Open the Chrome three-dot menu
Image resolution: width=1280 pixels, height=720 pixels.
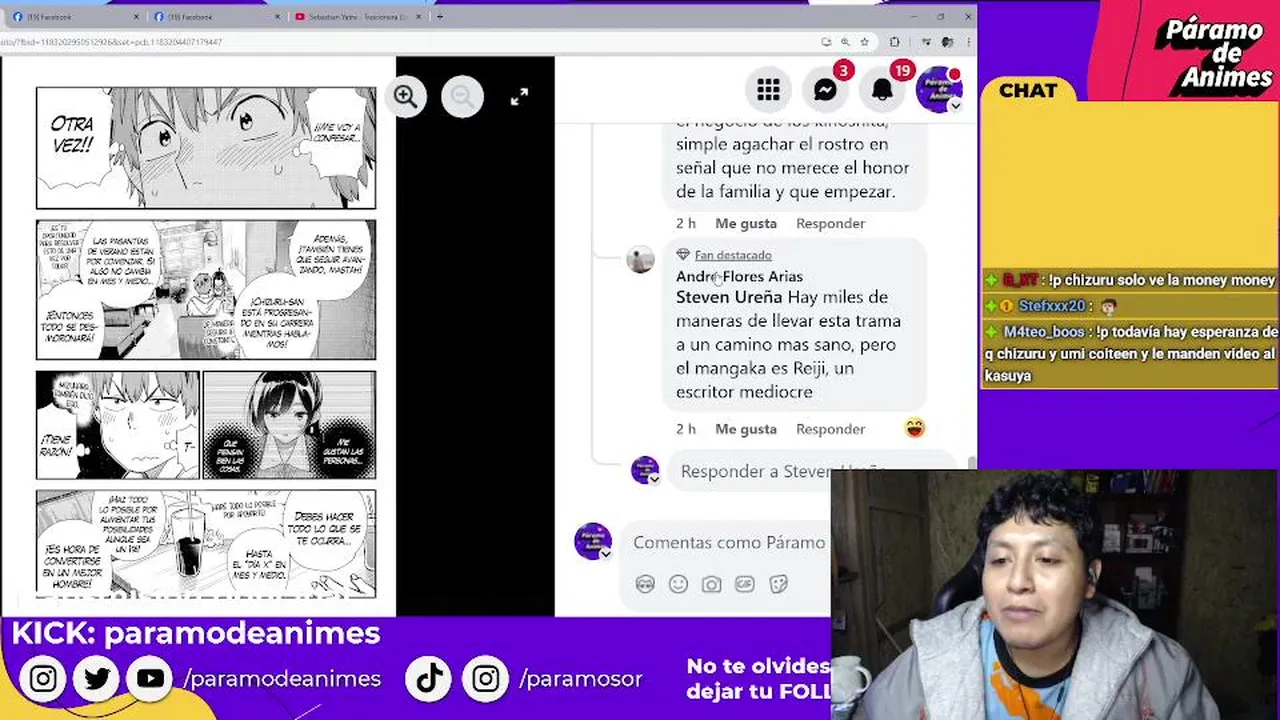pyautogui.click(x=967, y=42)
